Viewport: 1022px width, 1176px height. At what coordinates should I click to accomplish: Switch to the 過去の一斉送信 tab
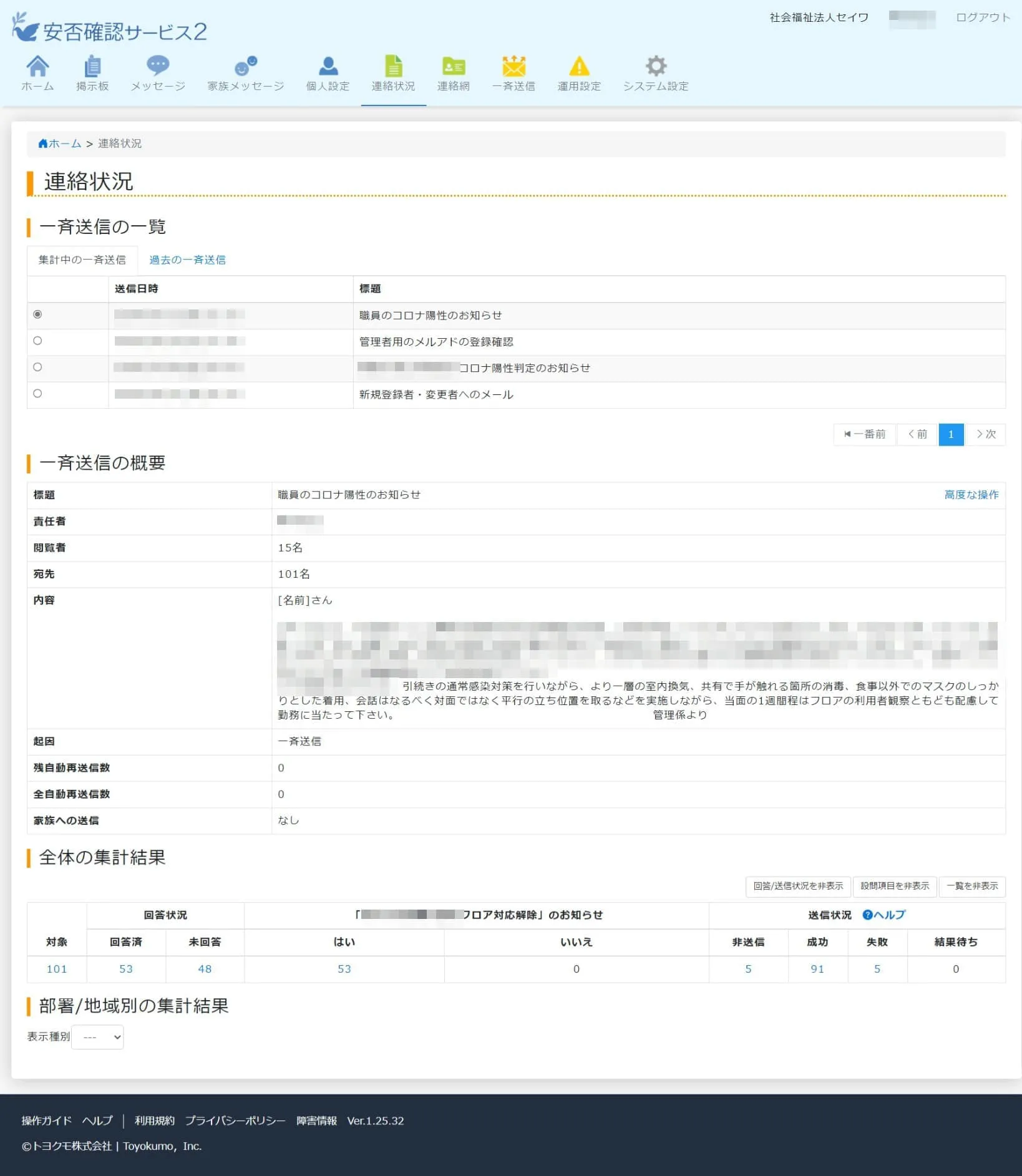coord(187,260)
